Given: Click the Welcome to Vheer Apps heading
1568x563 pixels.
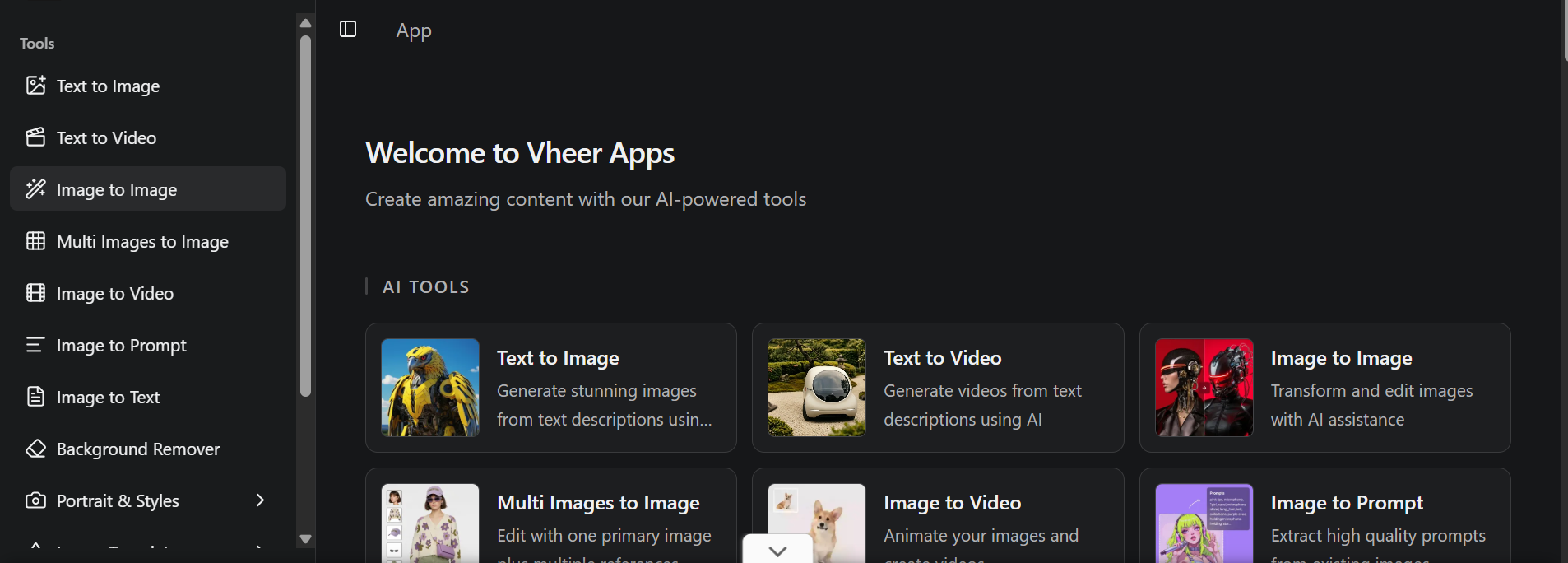Looking at the screenshot, I should 520,154.
